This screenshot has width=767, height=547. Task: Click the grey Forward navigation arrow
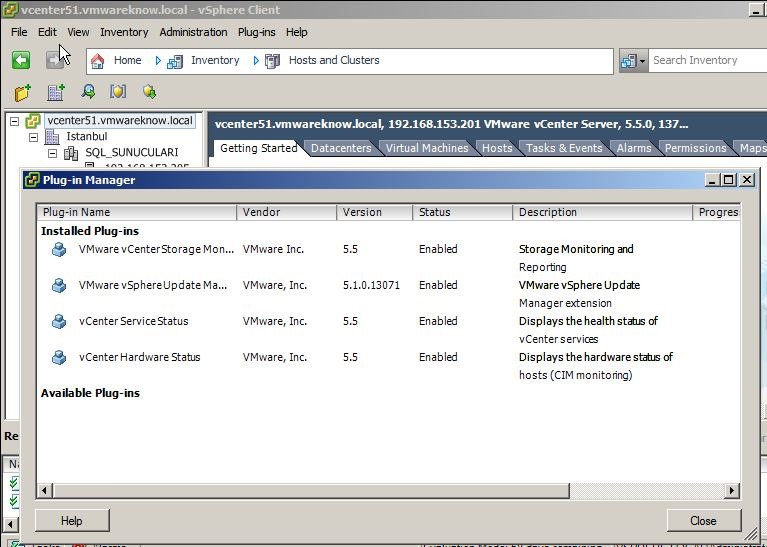click(55, 60)
